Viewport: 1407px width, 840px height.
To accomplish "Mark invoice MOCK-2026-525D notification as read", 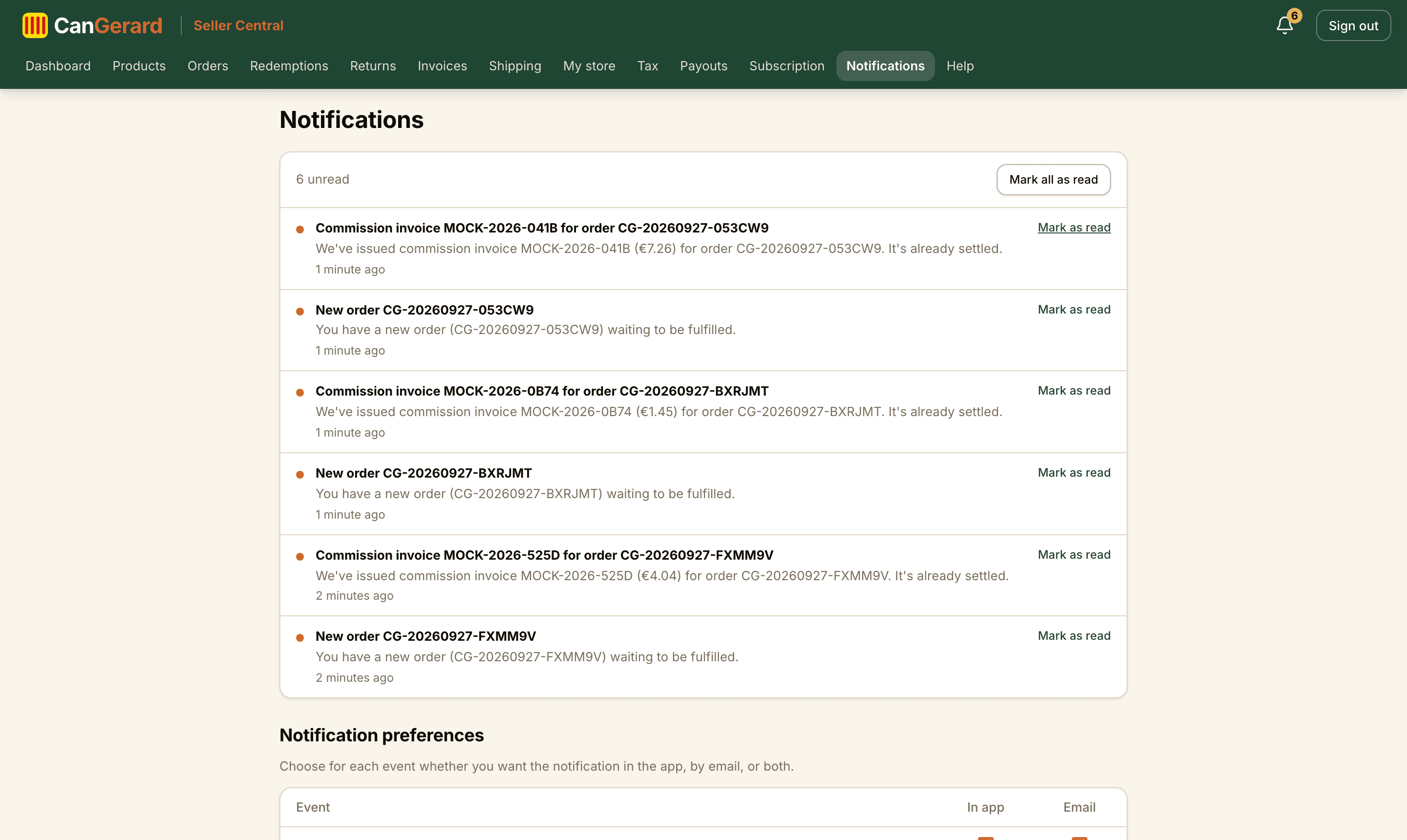I will click(x=1073, y=555).
